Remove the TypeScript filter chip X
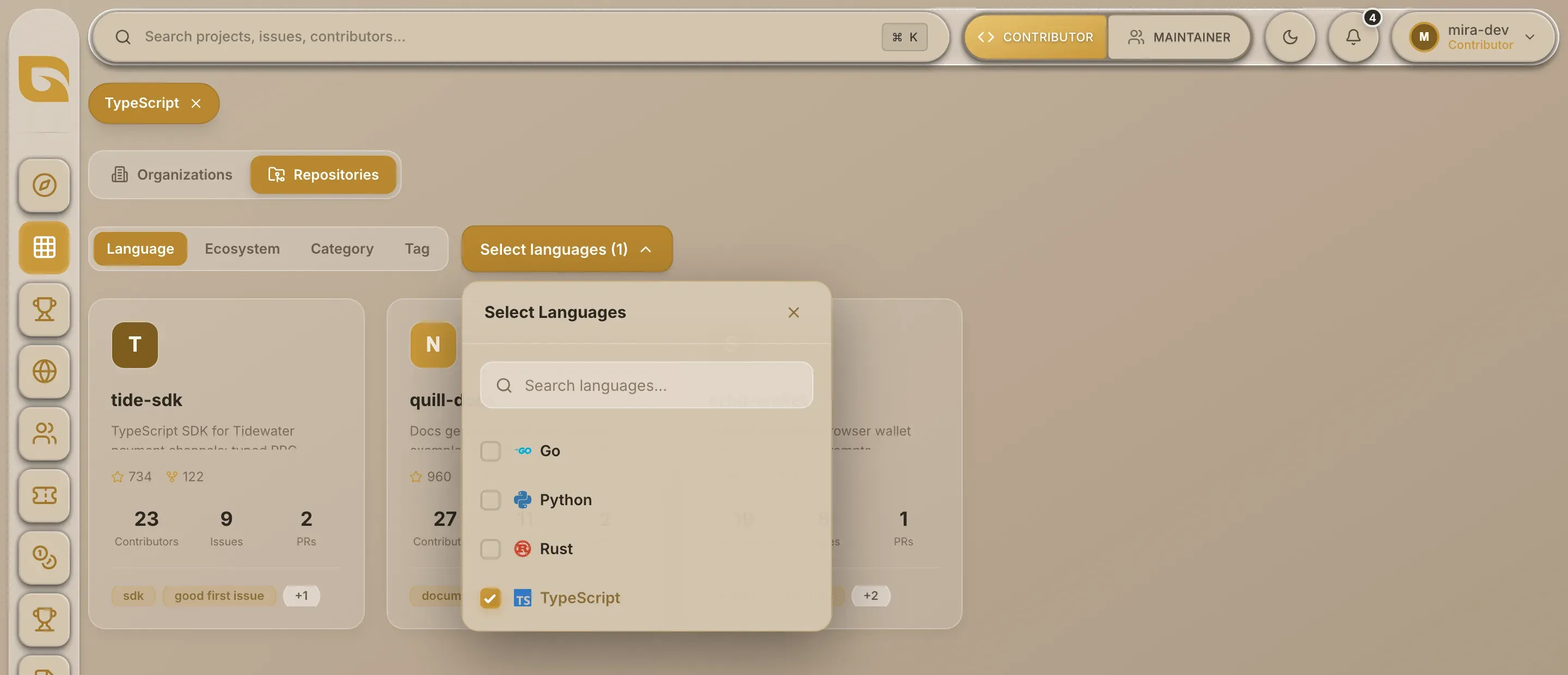The width and height of the screenshot is (1568, 675). (x=196, y=103)
